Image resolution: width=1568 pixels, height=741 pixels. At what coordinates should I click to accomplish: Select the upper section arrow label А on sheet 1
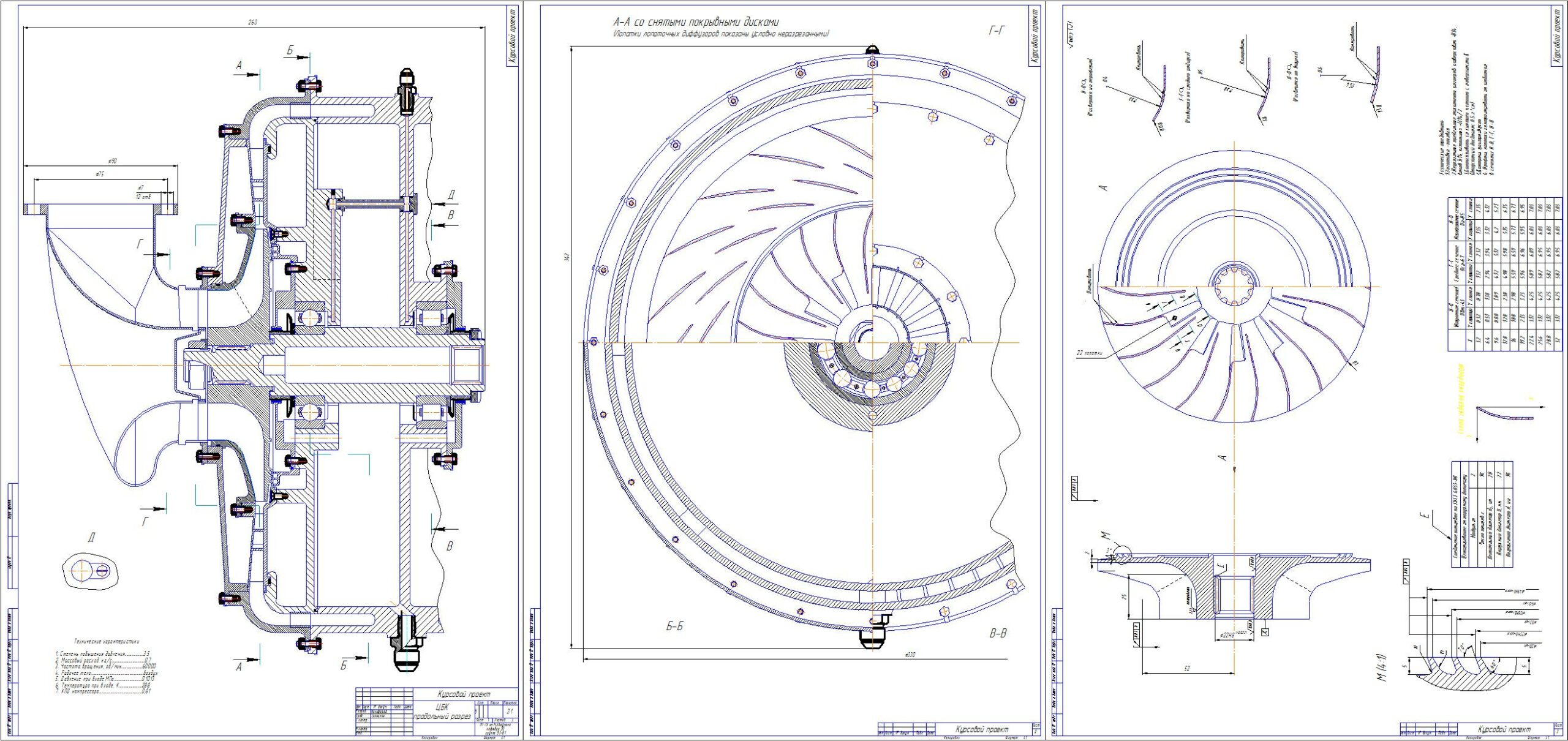(x=239, y=65)
